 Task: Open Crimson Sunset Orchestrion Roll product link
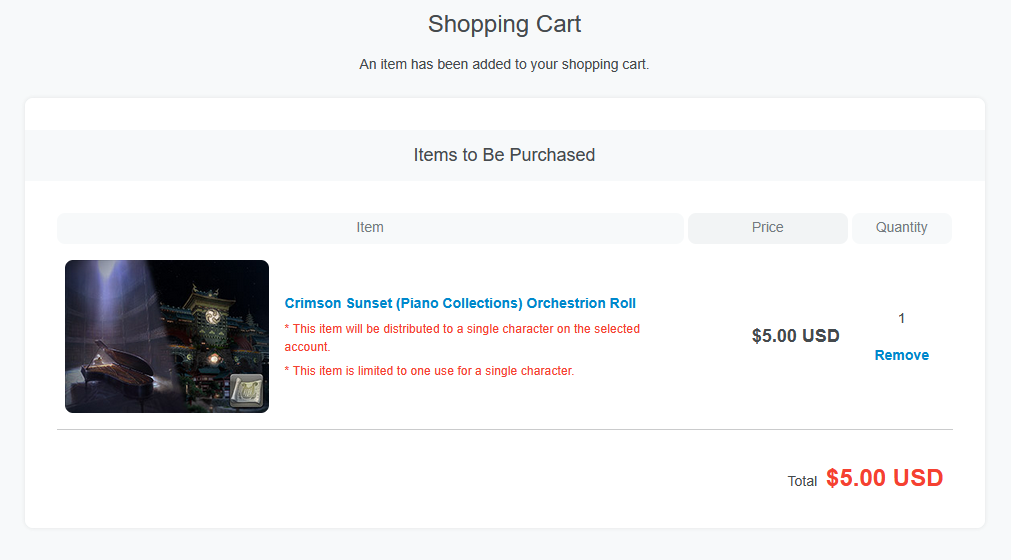pyautogui.click(x=460, y=303)
